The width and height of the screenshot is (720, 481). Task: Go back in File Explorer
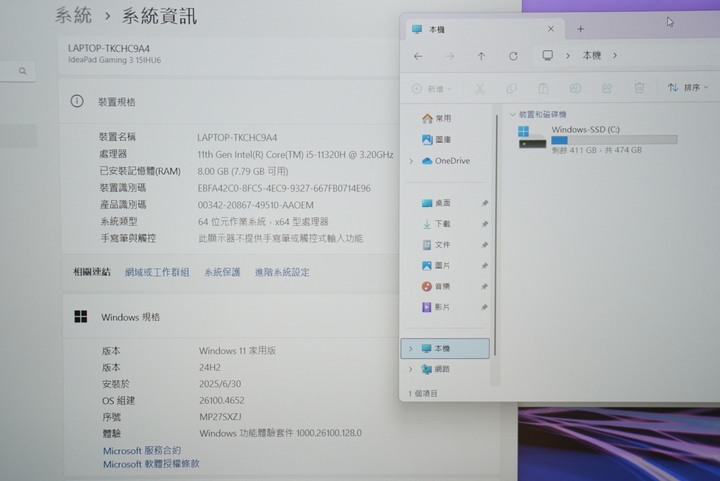tap(417, 56)
